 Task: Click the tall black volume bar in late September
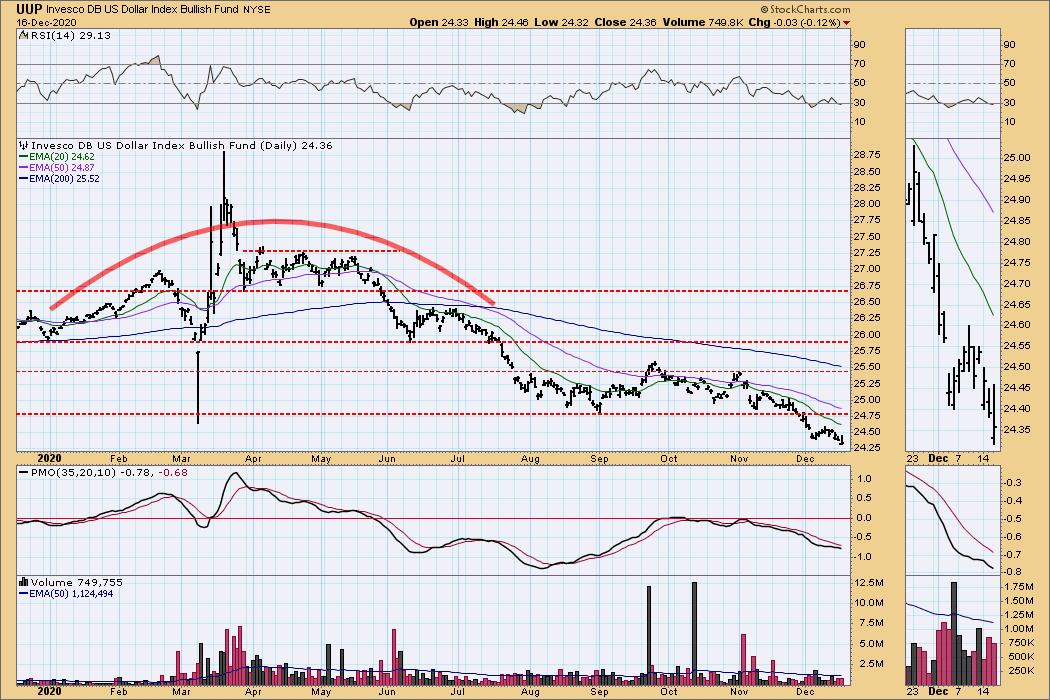click(x=649, y=636)
